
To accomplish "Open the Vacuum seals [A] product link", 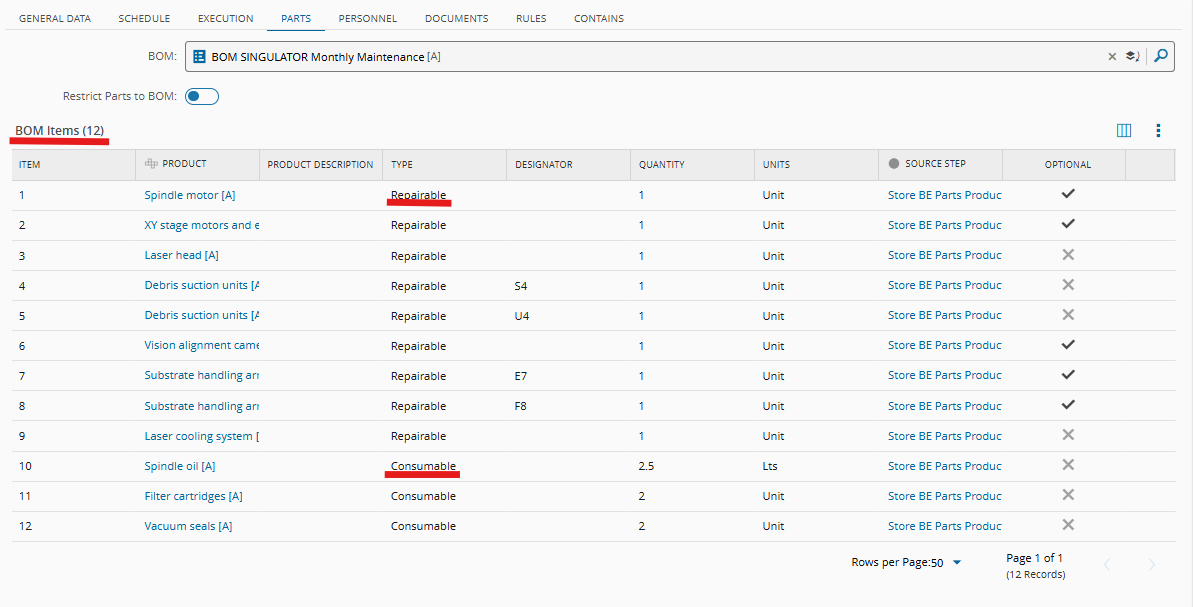I will coord(189,526).
